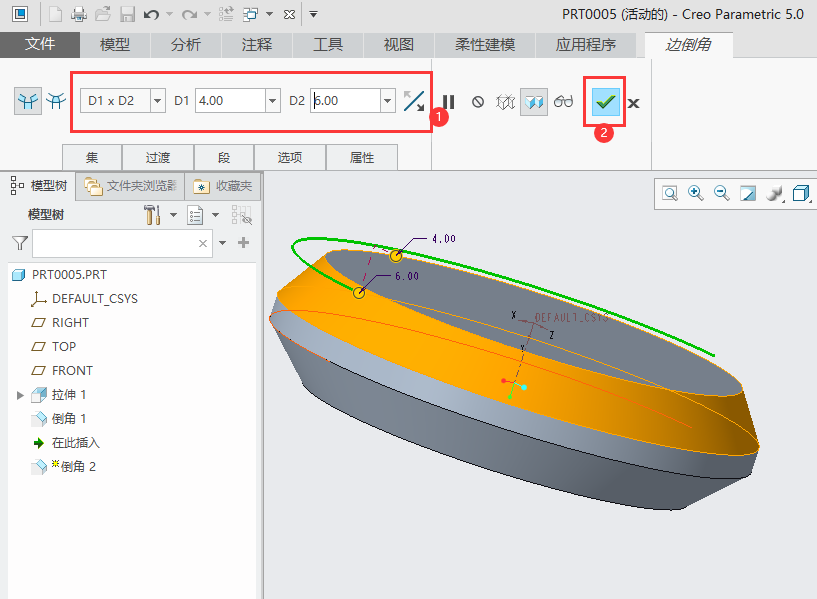This screenshot has height=599, width=817.
Task: Pause the chamfer tool
Action: pyautogui.click(x=449, y=101)
